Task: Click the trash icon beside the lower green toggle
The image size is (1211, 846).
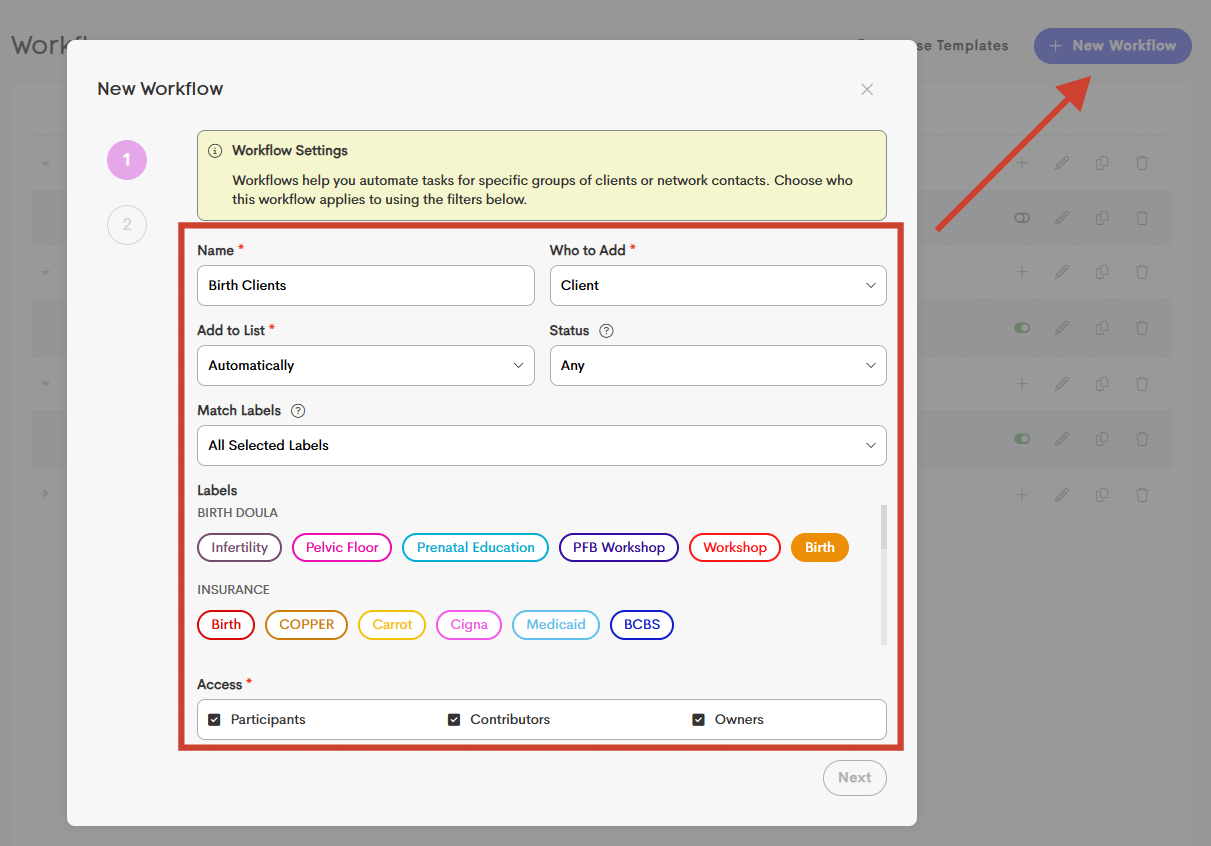Action: point(1142,439)
